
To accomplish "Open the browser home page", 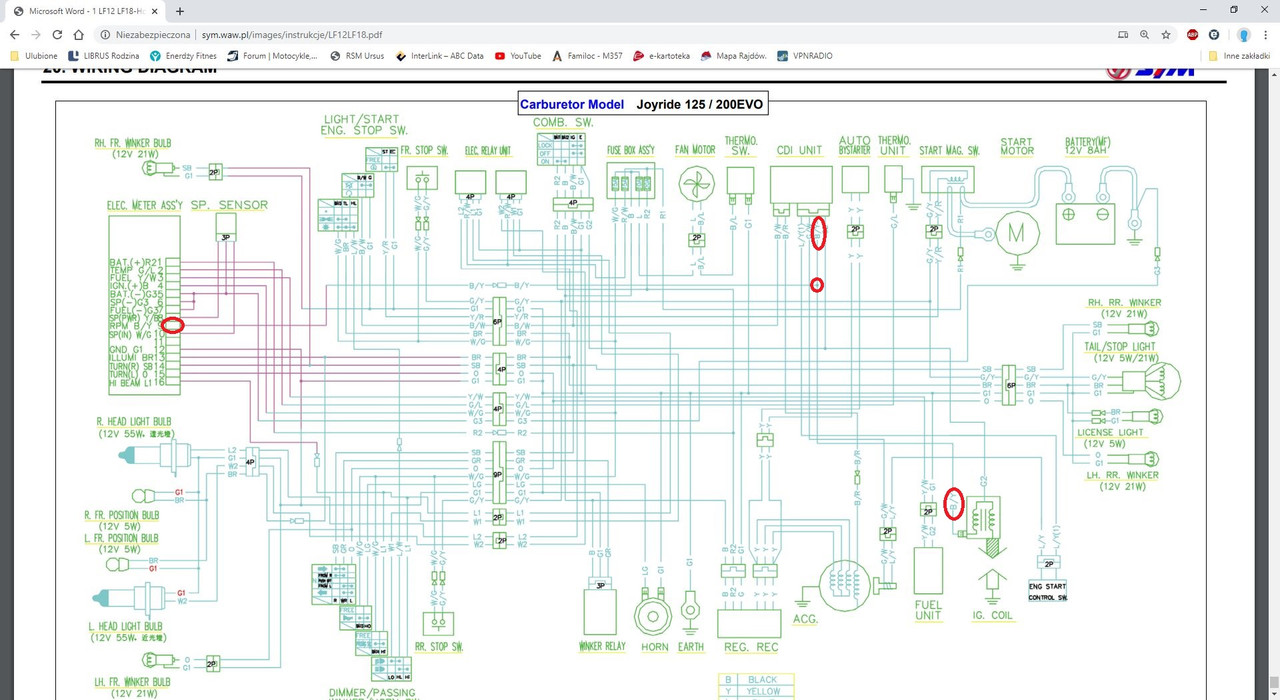I will pyautogui.click(x=78, y=34).
